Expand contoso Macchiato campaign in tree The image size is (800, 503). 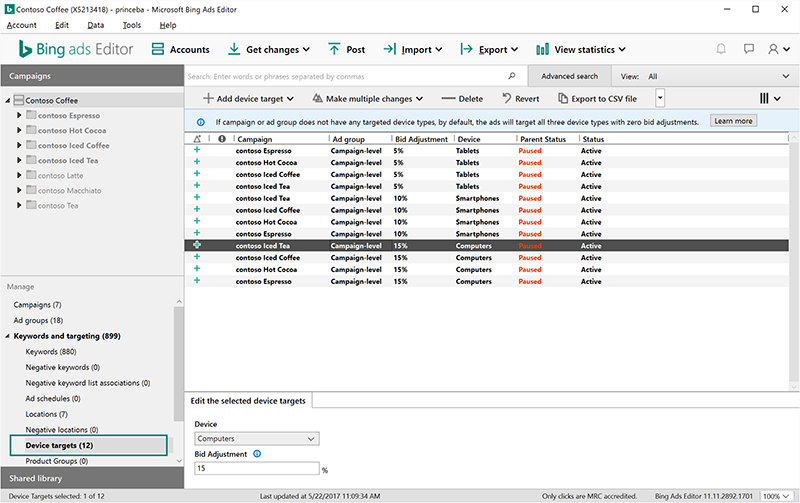(19, 190)
